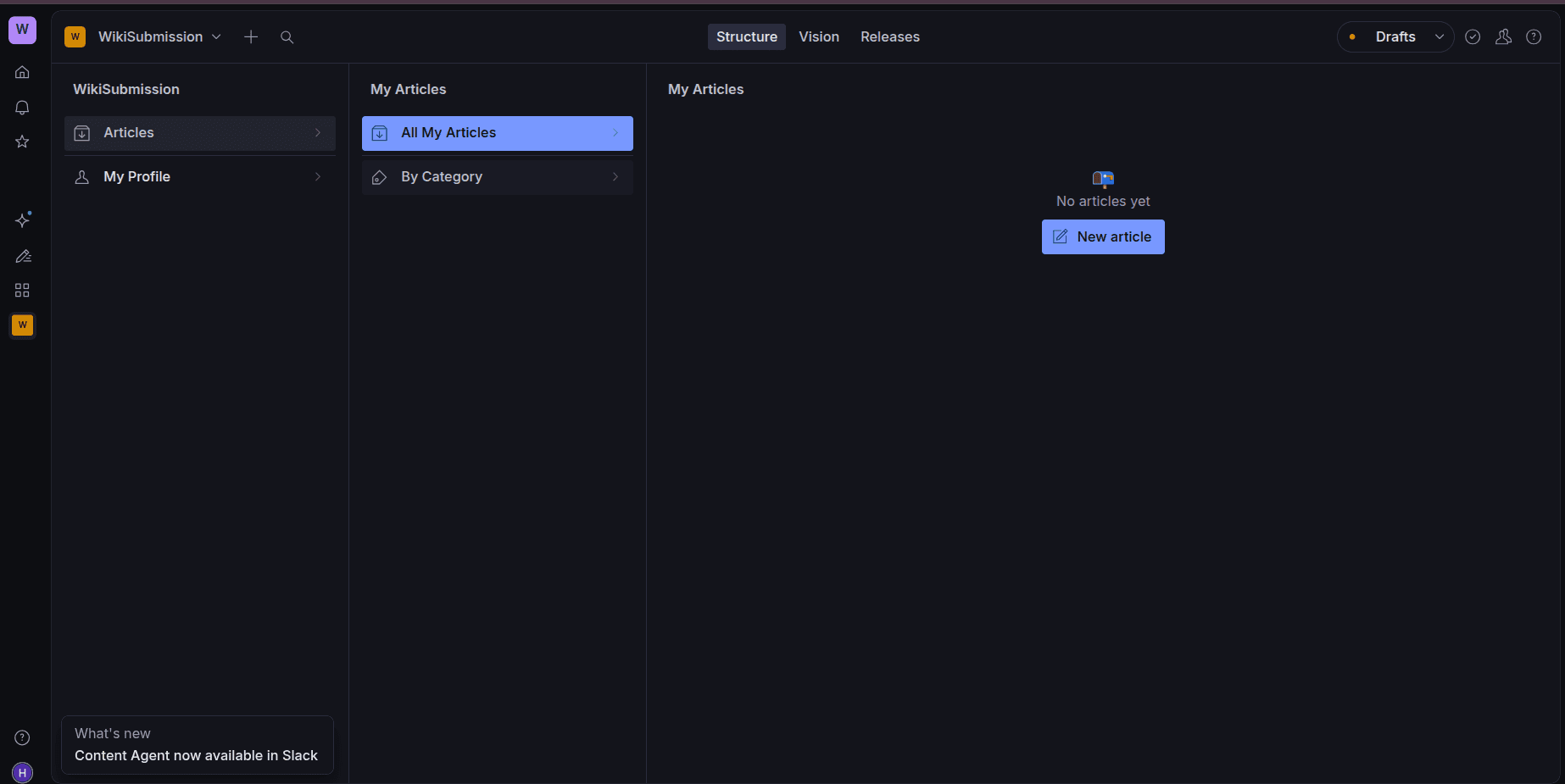Expand the By Category list item
Image resolution: width=1565 pixels, height=784 pixels.
click(x=498, y=177)
